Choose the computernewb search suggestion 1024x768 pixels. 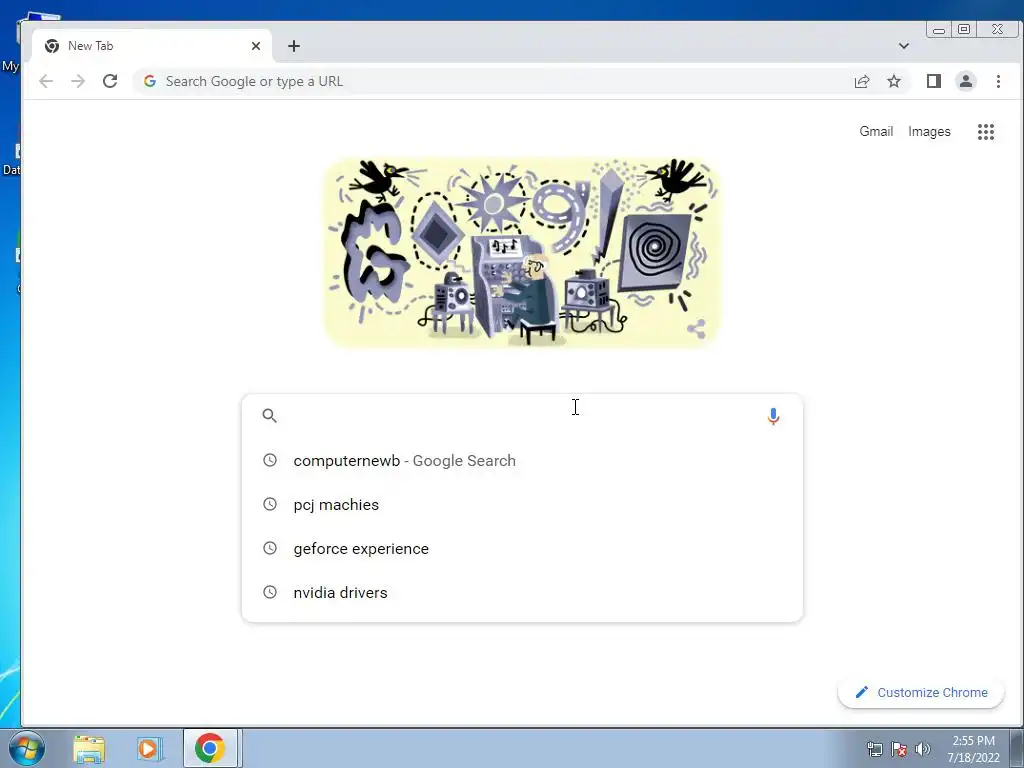[522, 460]
